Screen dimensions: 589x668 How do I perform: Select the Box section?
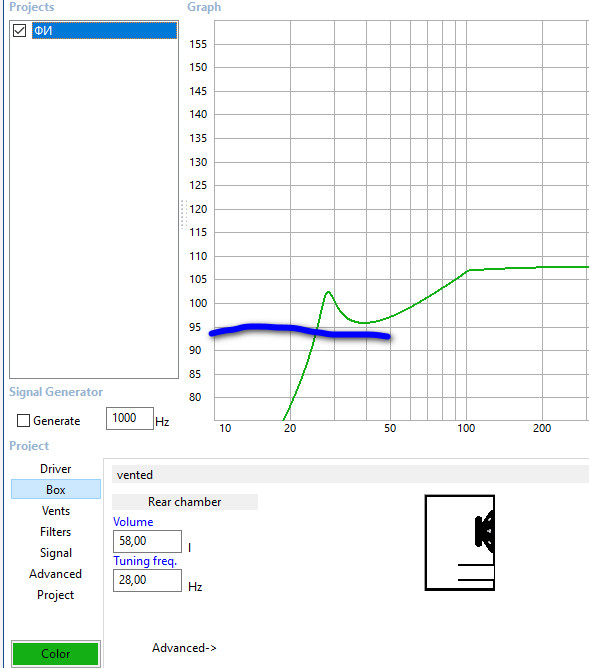coord(56,489)
